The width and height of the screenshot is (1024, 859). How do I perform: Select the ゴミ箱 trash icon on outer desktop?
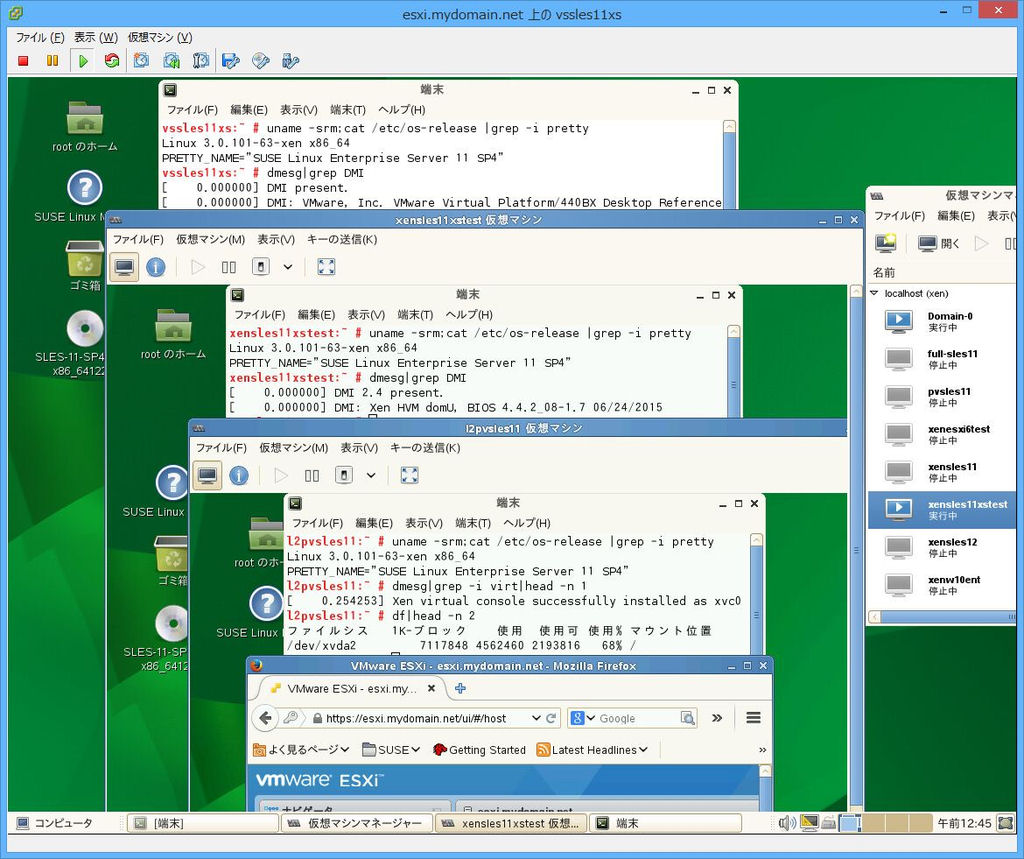pyautogui.click(x=85, y=265)
